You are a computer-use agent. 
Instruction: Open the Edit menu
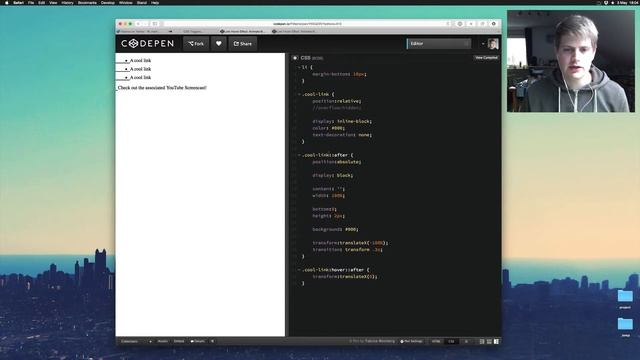pos(42,2)
